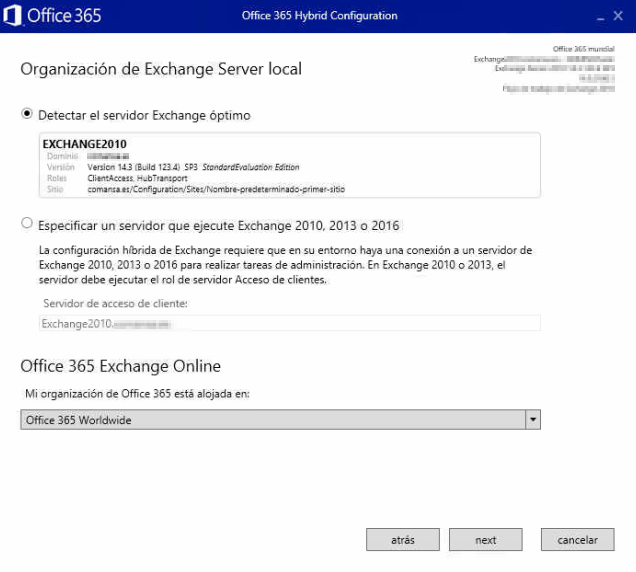Click the 'next' button

(486, 540)
